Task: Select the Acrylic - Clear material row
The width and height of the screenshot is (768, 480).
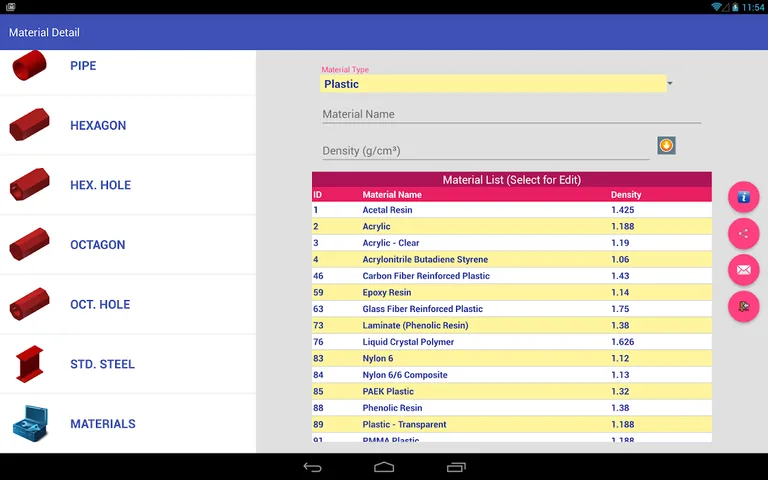Action: pos(512,243)
